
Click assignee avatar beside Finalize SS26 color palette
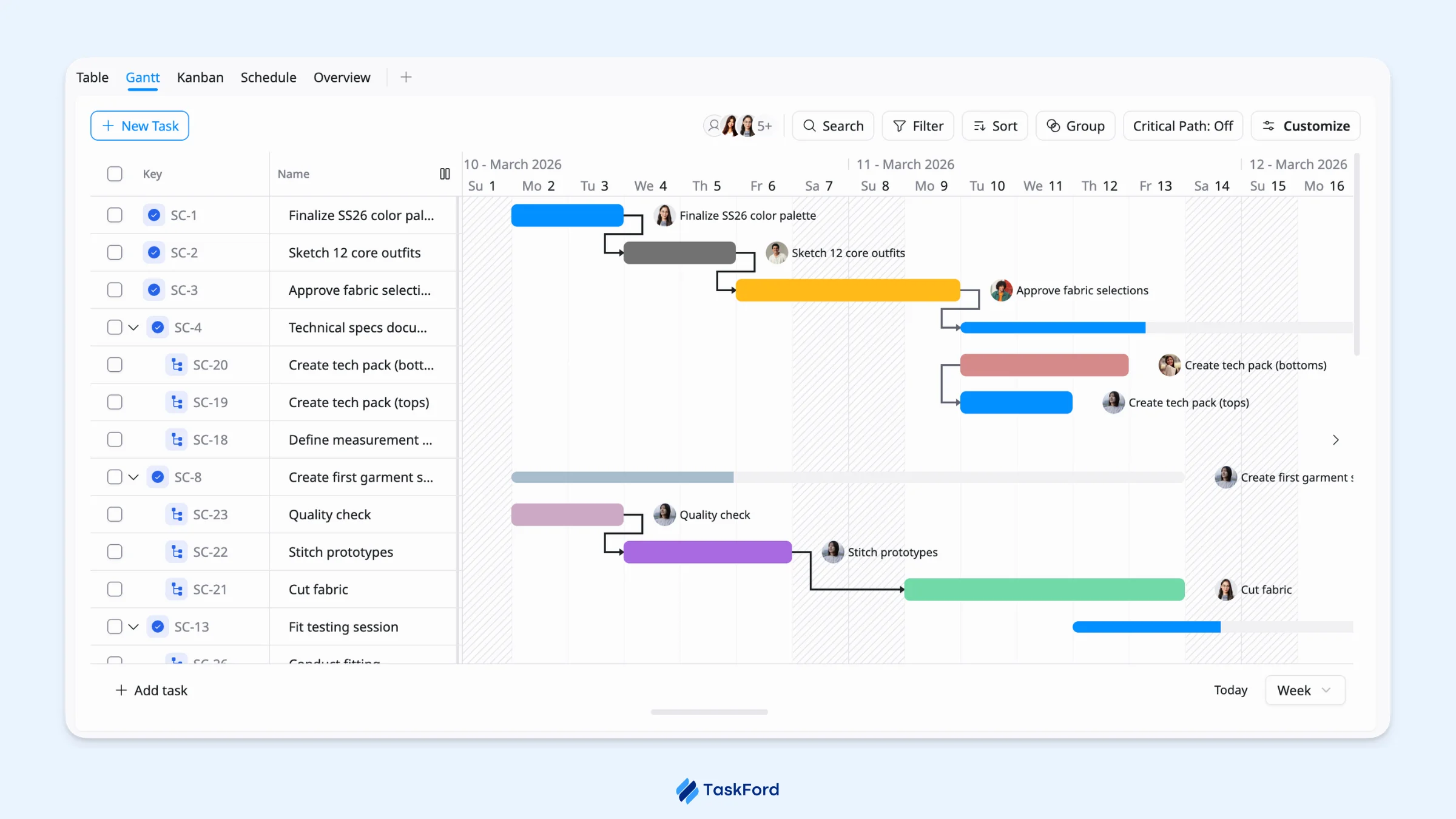point(665,215)
